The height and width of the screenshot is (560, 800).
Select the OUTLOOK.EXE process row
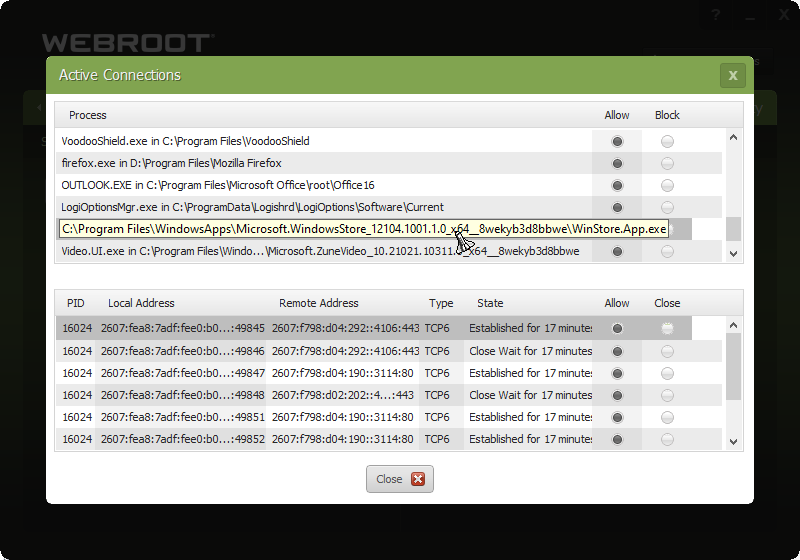(389, 185)
